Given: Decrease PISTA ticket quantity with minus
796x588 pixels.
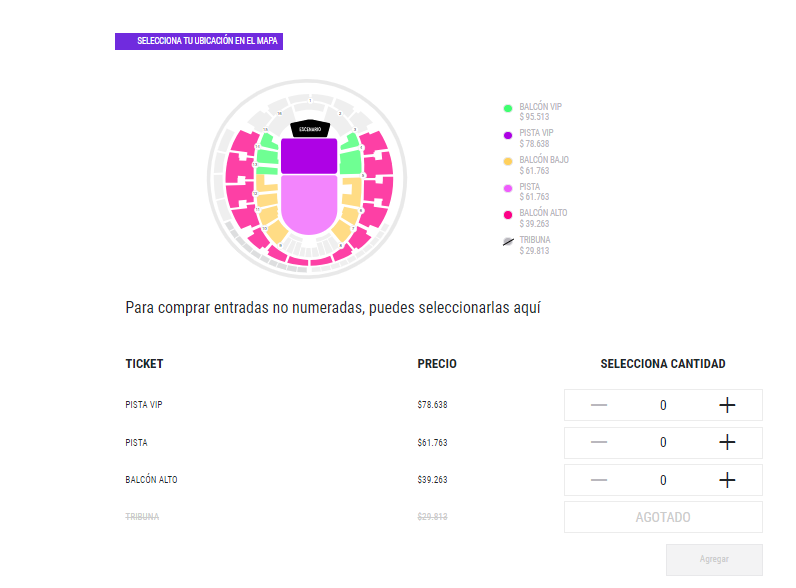Looking at the screenshot, I should [x=599, y=442].
